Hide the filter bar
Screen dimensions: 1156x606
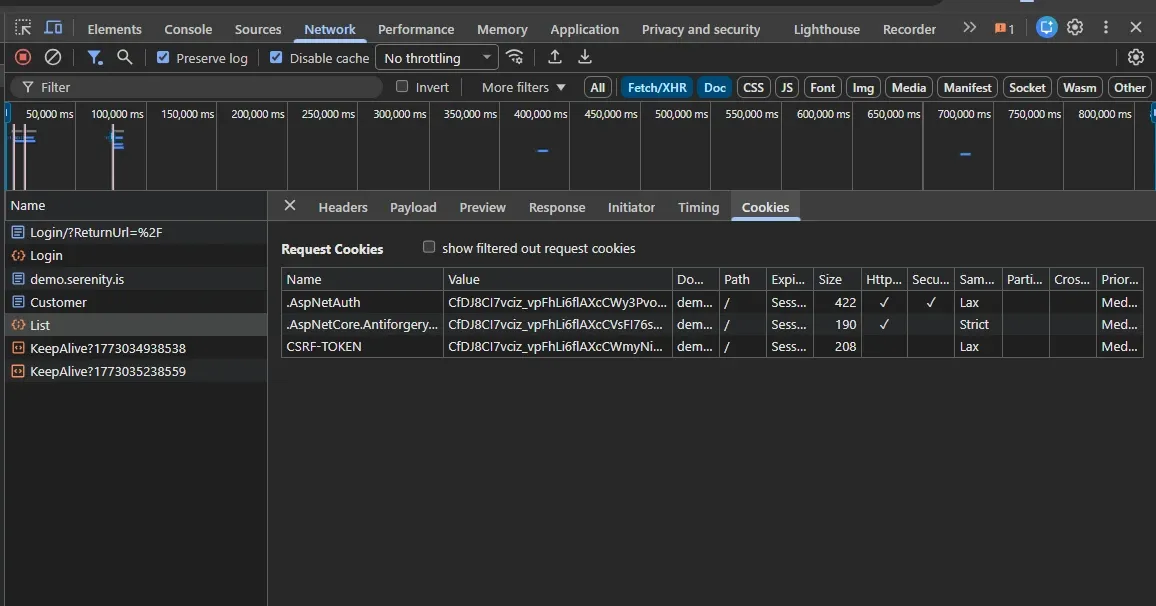(95, 58)
